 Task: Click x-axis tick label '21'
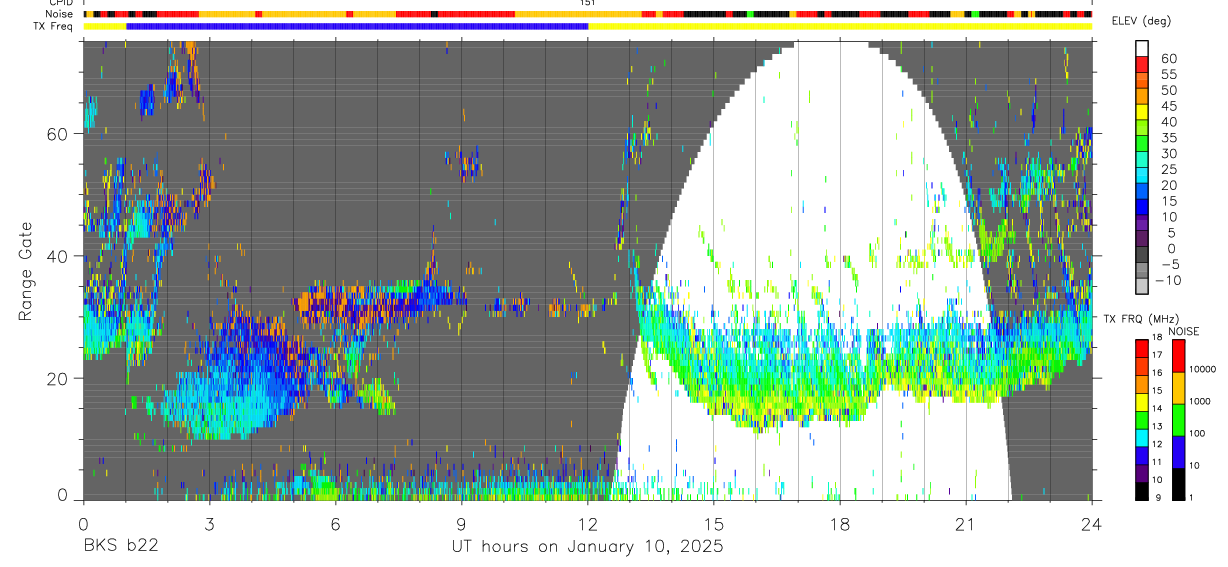click(966, 523)
